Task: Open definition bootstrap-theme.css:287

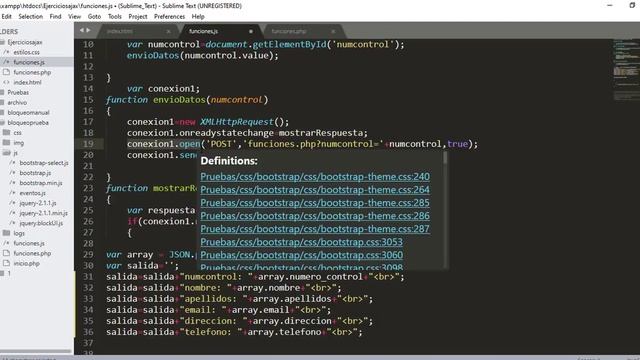Action: [x=315, y=229]
